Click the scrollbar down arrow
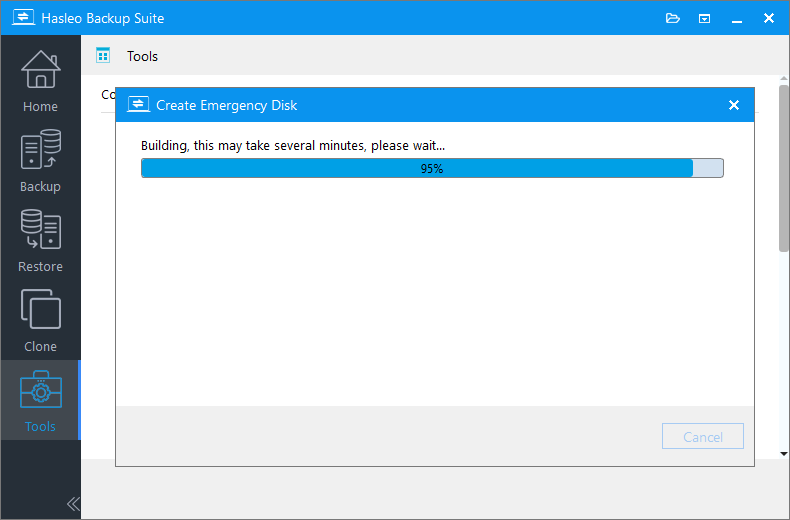Screen dimensions: 790x520 (x=783, y=453)
